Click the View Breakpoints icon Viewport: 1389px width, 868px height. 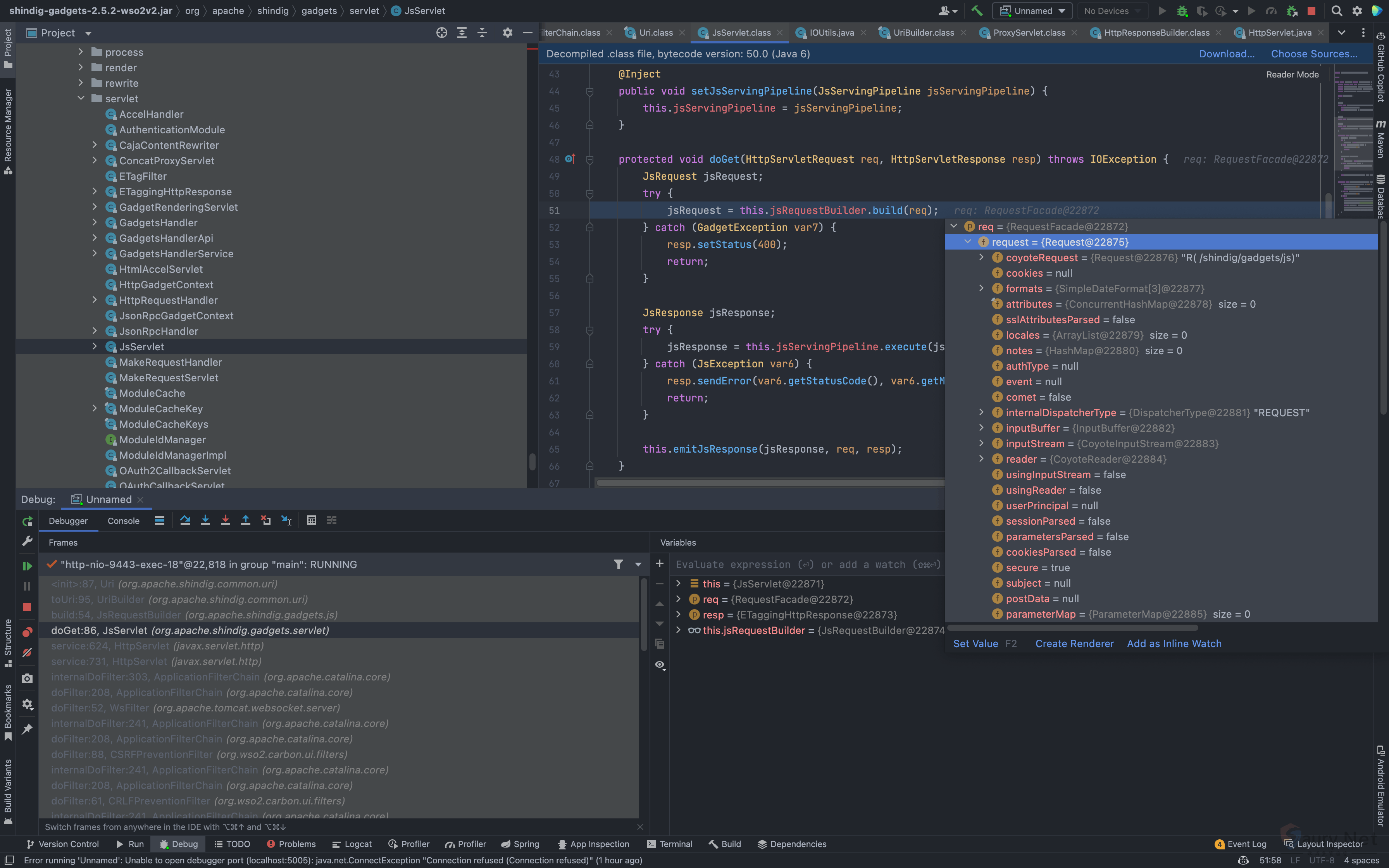(x=27, y=632)
